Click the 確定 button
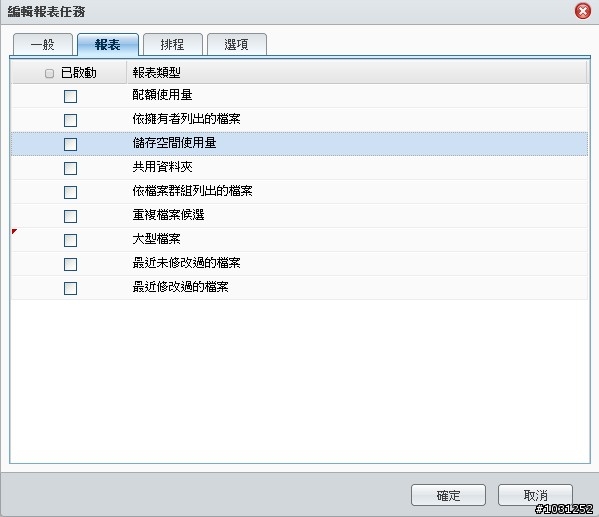599x517 pixels. pyautogui.click(x=448, y=495)
